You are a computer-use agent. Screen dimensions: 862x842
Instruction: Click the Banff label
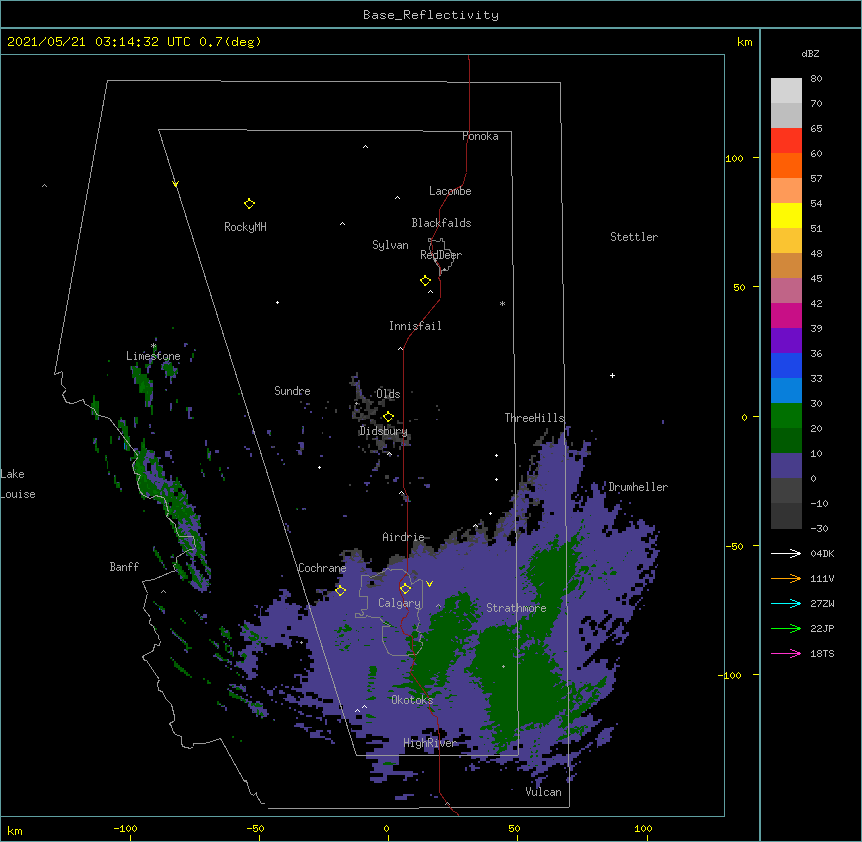coord(124,567)
